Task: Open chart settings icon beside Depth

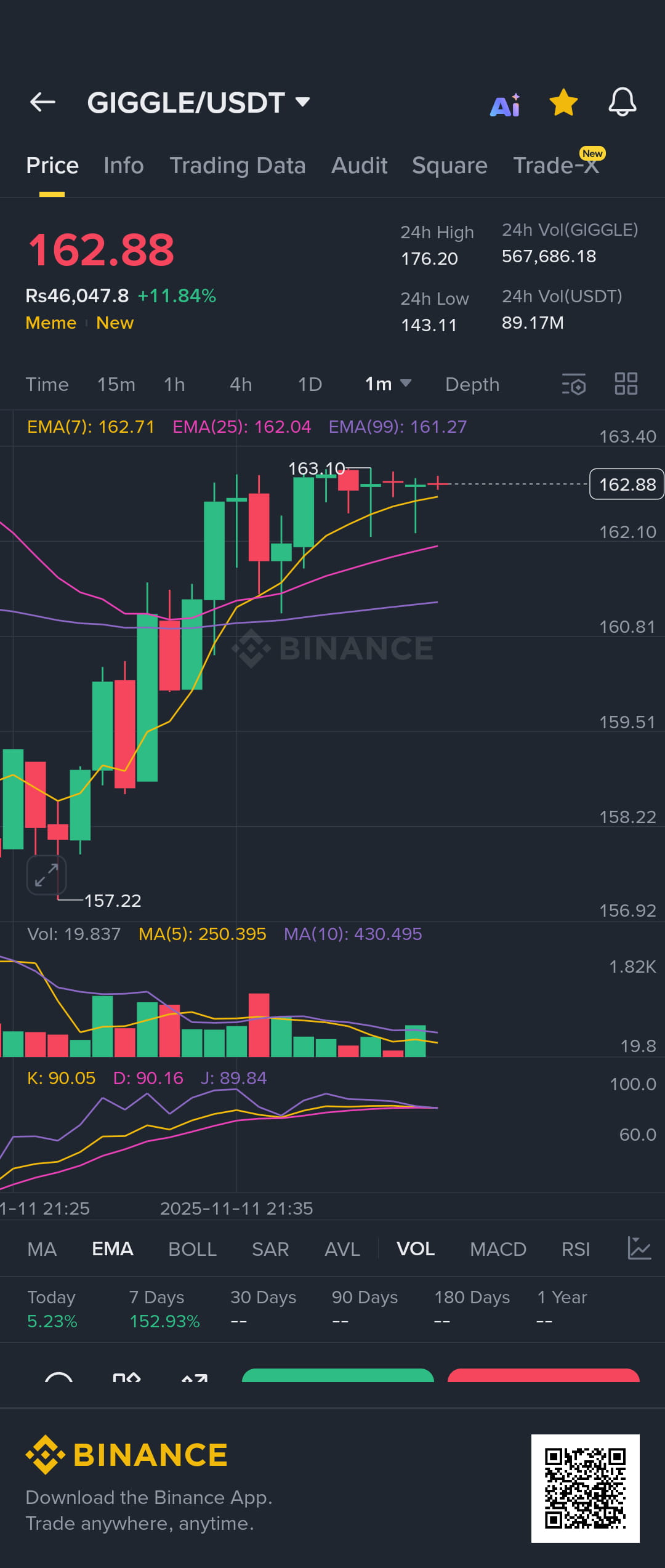Action: point(574,384)
